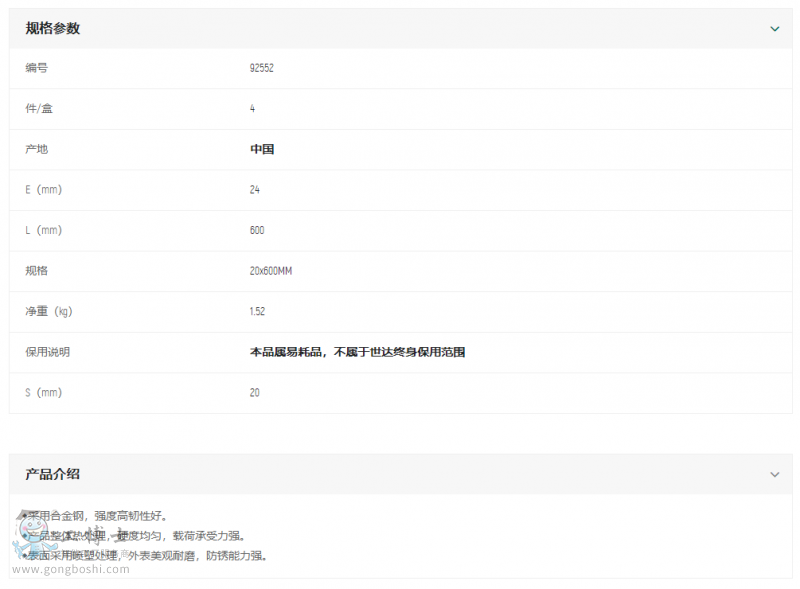Click the 规格 value 20x600MM
This screenshot has height=589, width=800.
coord(270,271)
